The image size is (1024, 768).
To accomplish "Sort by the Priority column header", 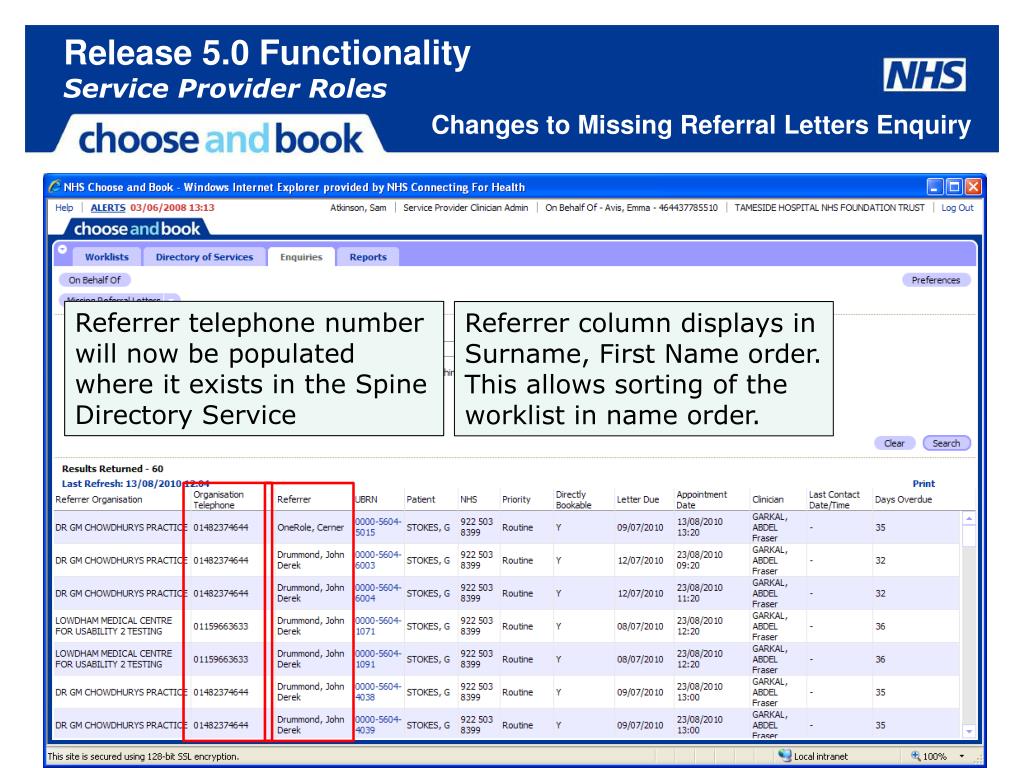I will (516, 500).
